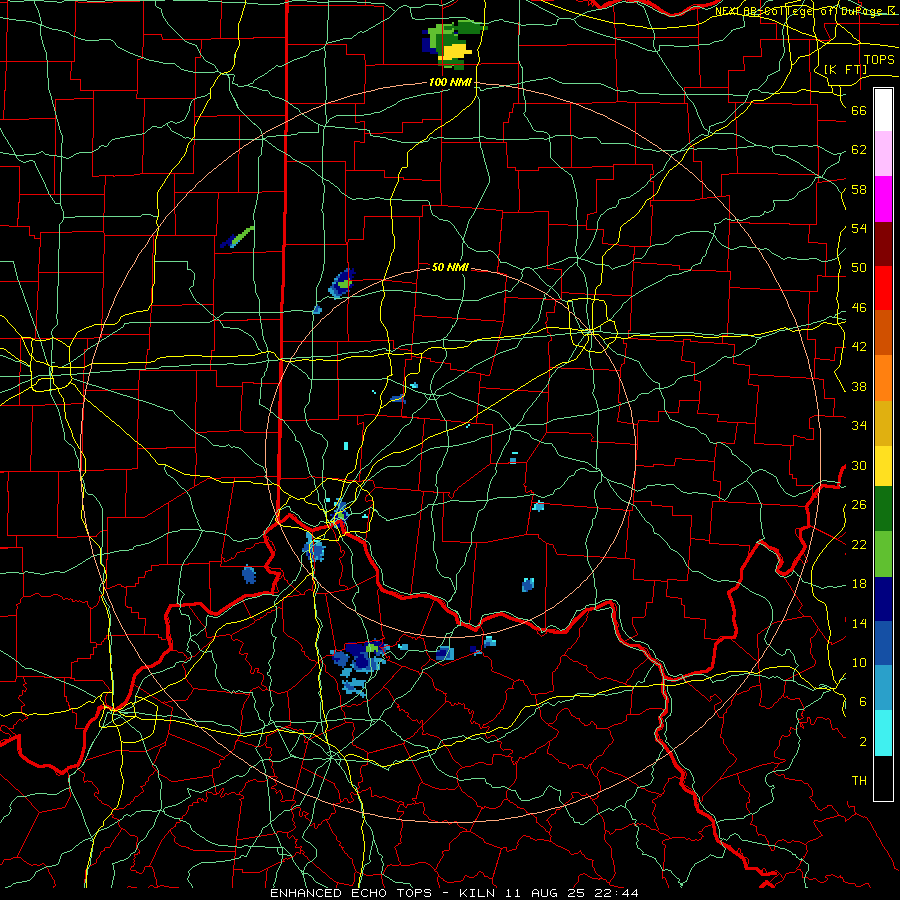Click the '22' legend value
Image resolution: width=900 pixels, height=900 pixels.
click(x=859, y=544)
